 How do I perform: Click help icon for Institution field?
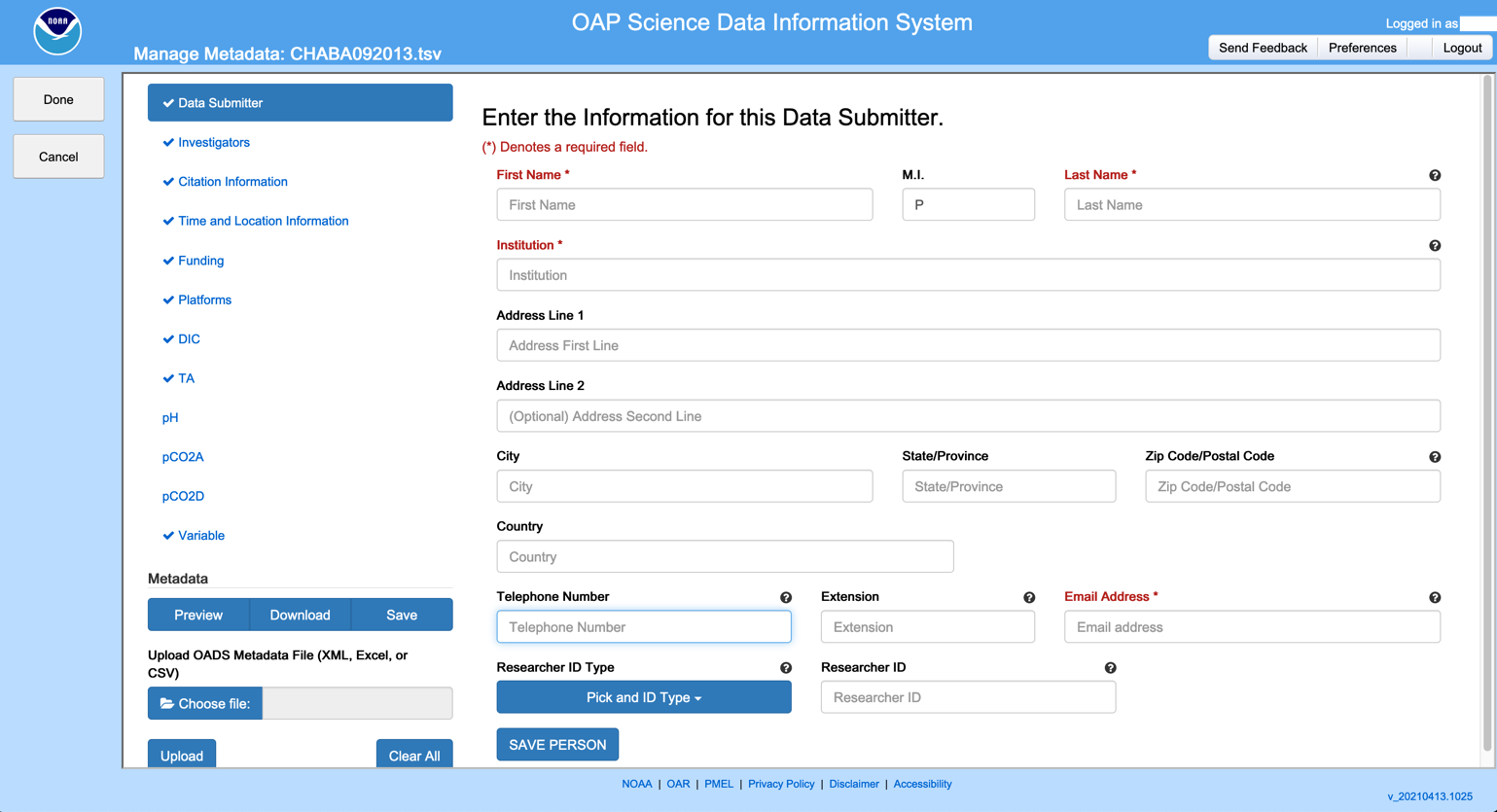pos(1434,246)
